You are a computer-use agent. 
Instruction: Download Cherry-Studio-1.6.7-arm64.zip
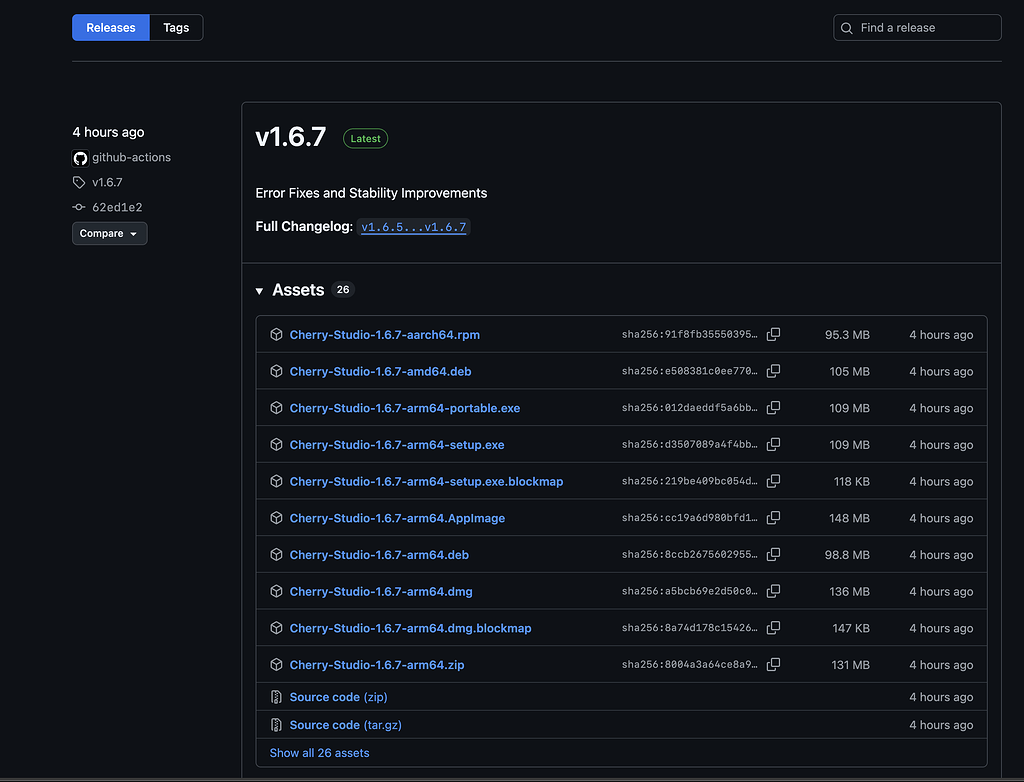click(x=377, y=664)
